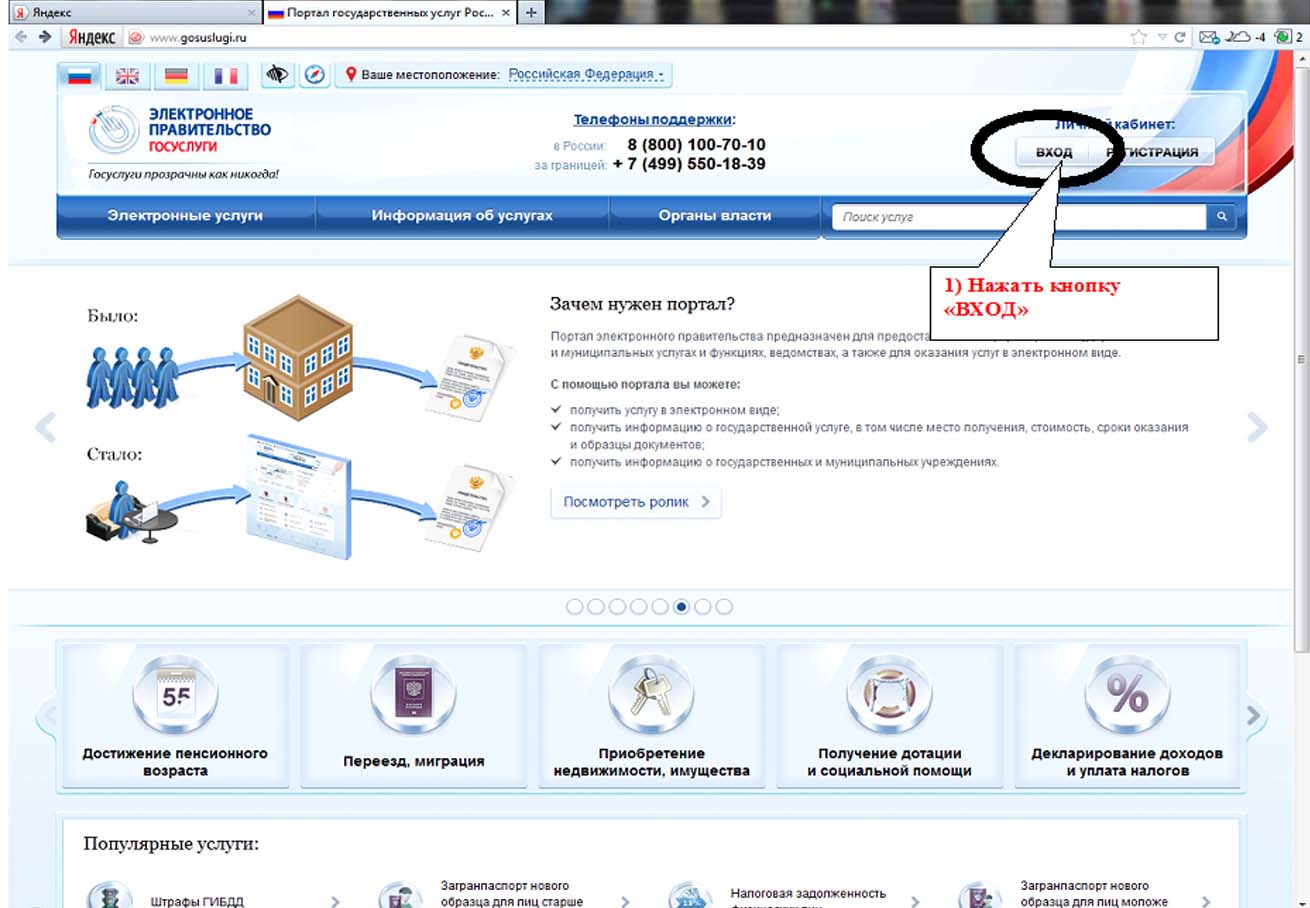Show the next banner slide arrow

pos(1257,427)
